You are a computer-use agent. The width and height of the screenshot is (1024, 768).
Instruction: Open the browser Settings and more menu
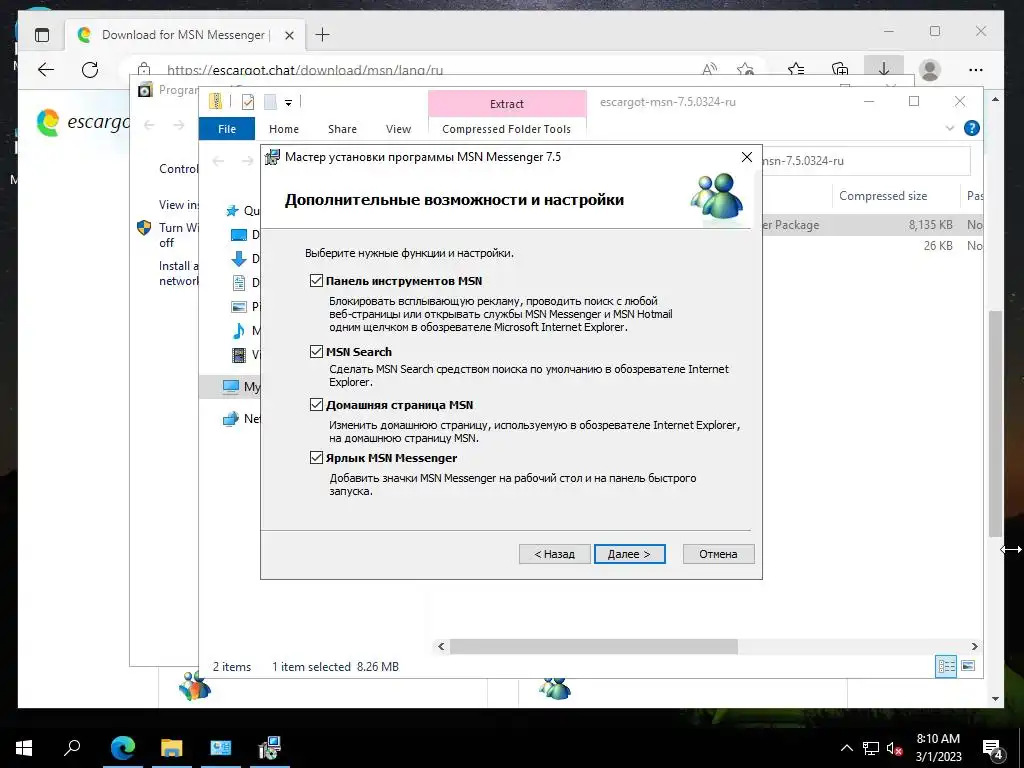[x=976, y=69]
